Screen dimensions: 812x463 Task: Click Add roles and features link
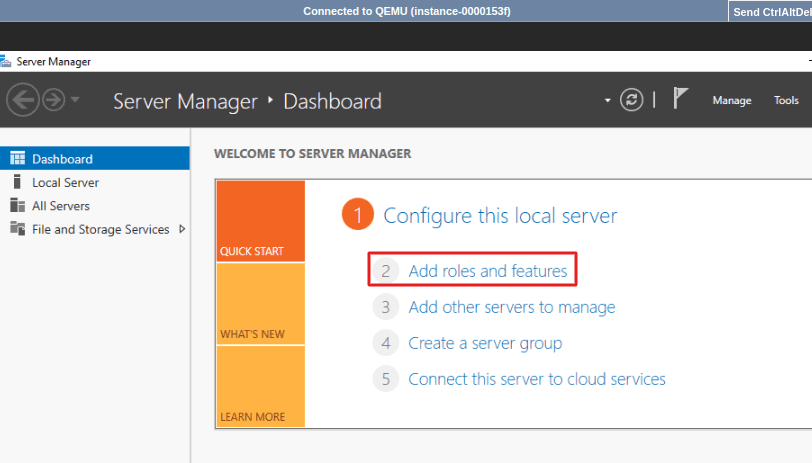tap(487, 271)
